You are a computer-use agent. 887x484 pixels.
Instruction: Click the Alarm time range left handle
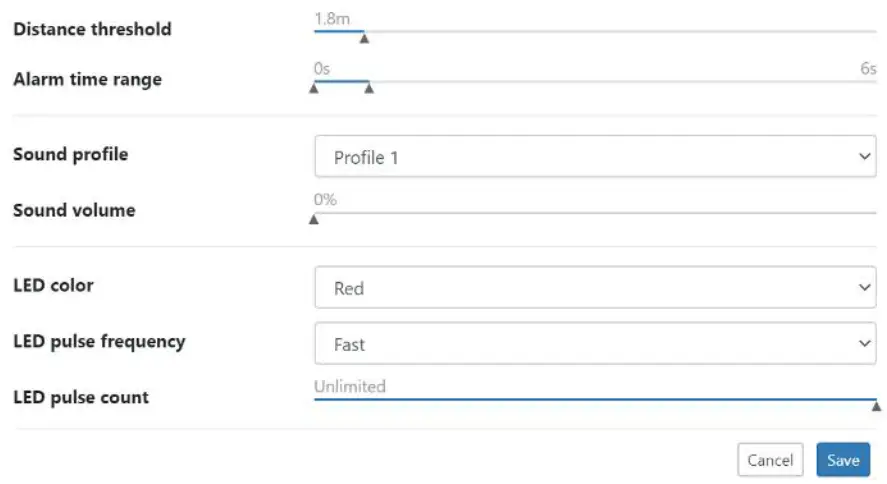314,89
